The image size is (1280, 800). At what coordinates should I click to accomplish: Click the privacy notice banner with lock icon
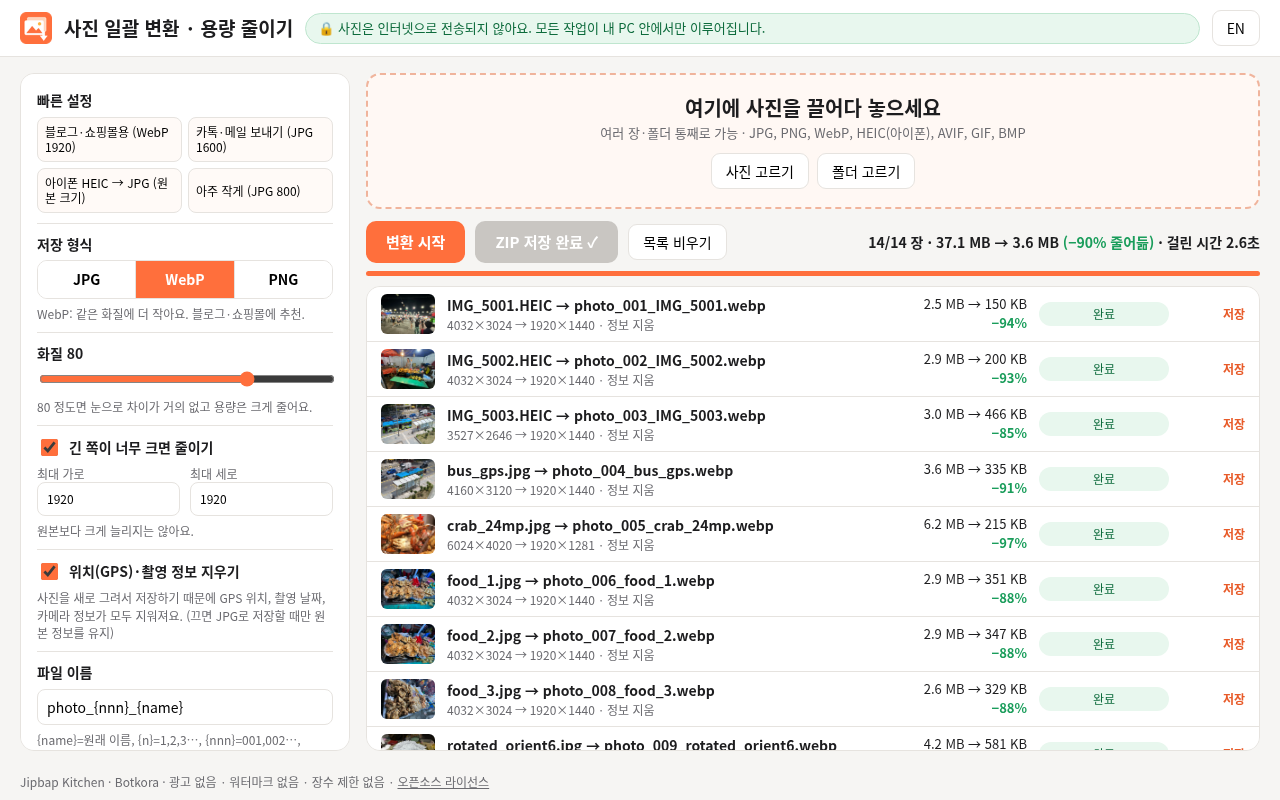[752, 28]
